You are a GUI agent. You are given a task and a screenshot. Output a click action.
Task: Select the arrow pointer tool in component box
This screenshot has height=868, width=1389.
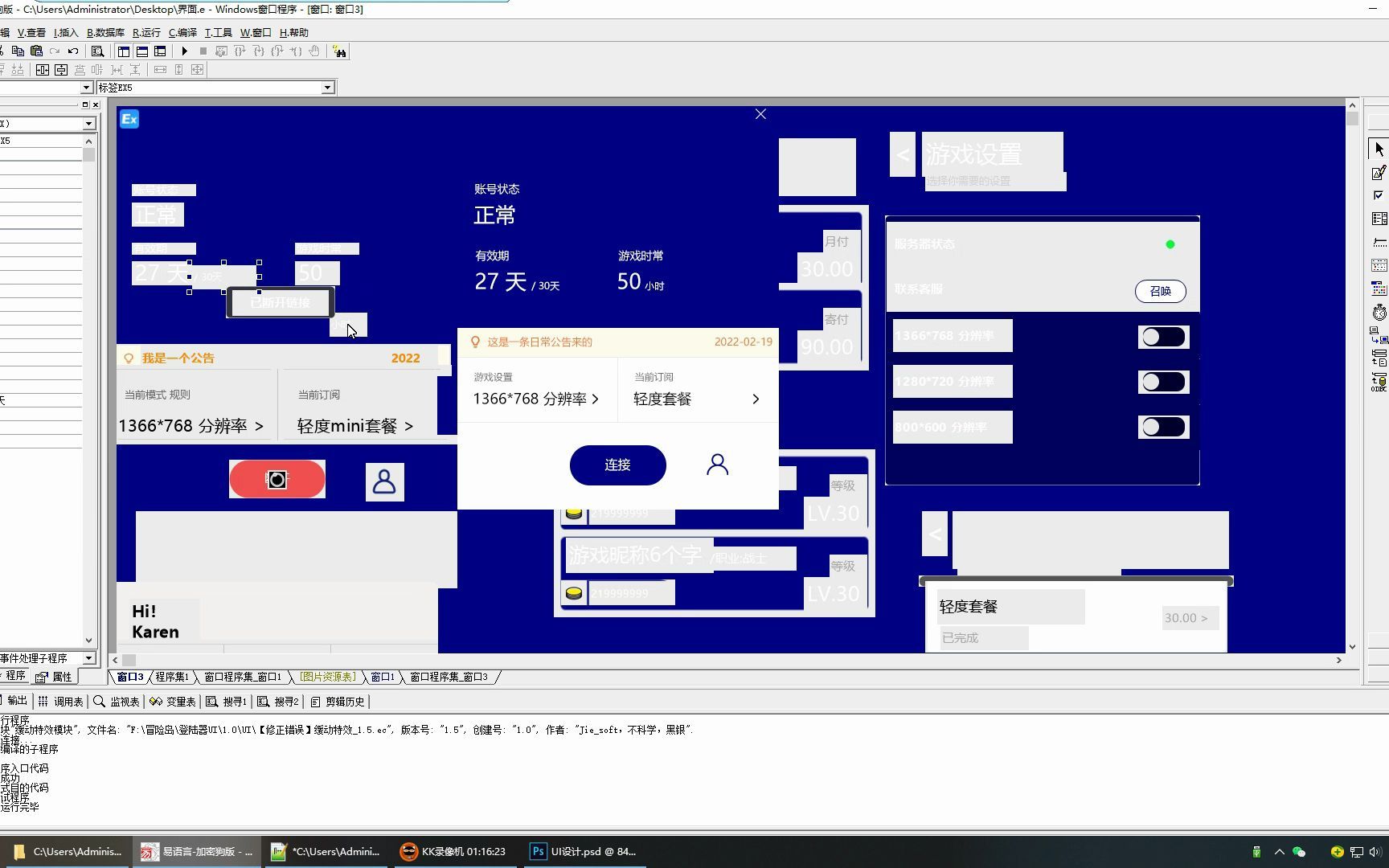1379,149
